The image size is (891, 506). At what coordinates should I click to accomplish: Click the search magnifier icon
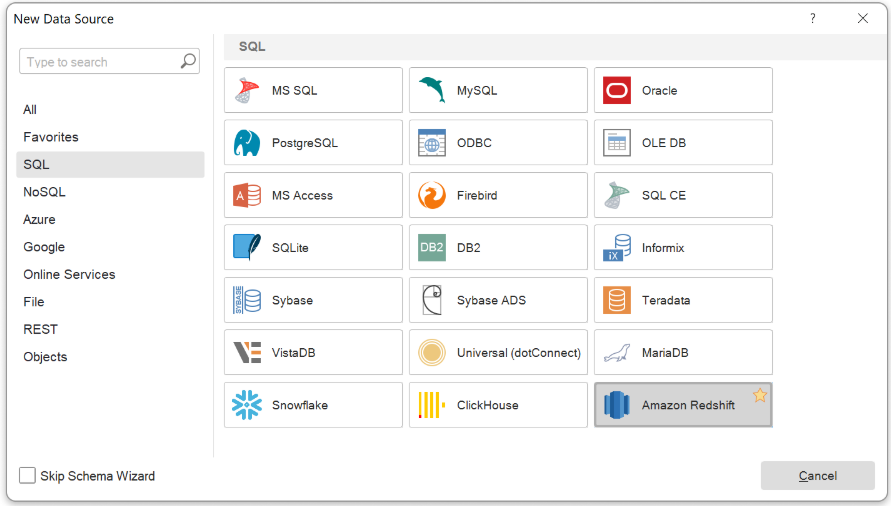click(x=189, y=61)
